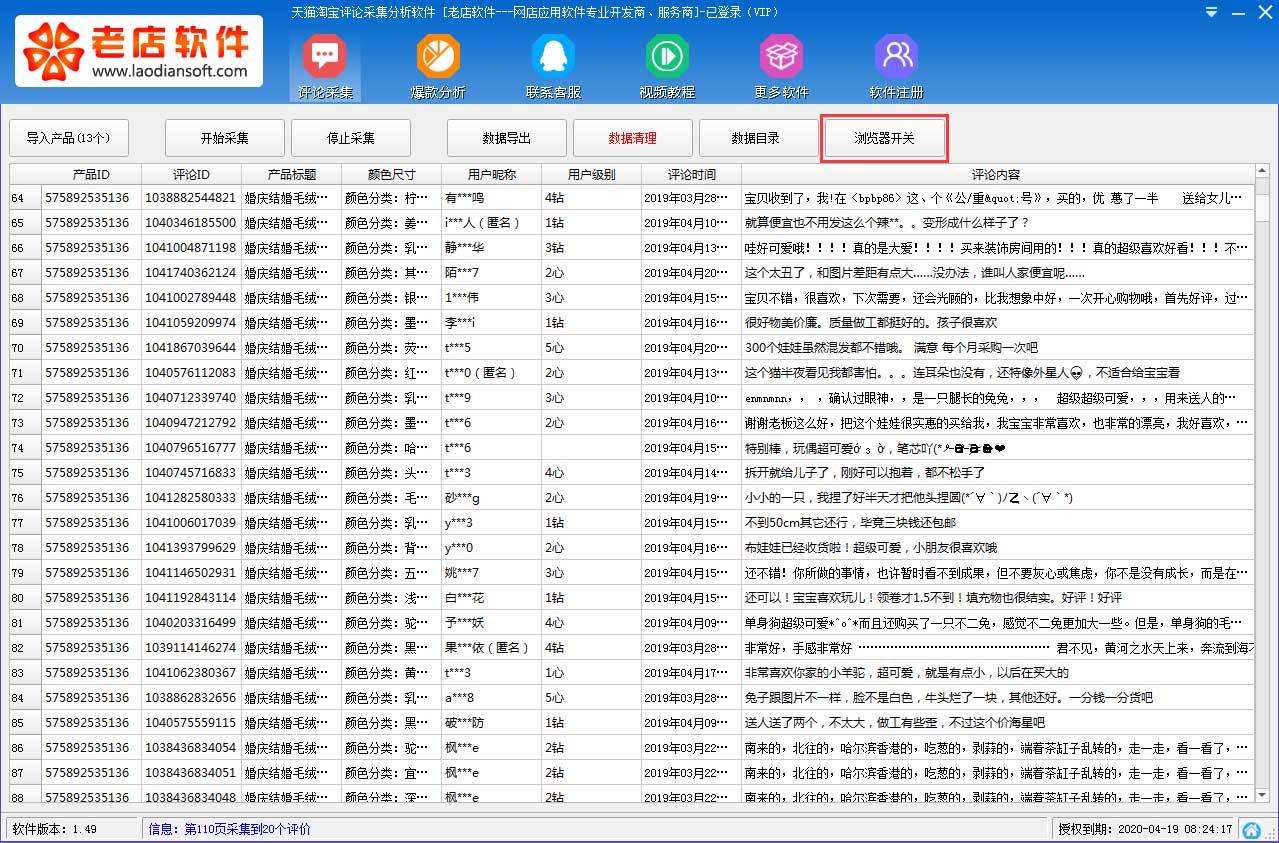Click the red 数据清理 button
This screenshot has width=1279, height=843.
click(632, 138)
